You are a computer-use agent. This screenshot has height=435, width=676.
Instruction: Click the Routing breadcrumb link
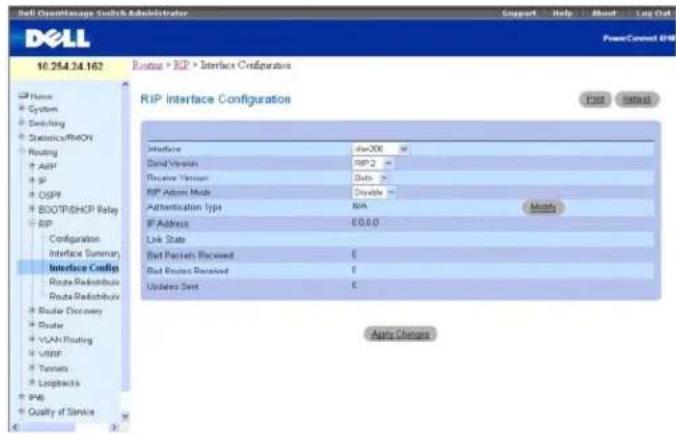coord(147,65)
